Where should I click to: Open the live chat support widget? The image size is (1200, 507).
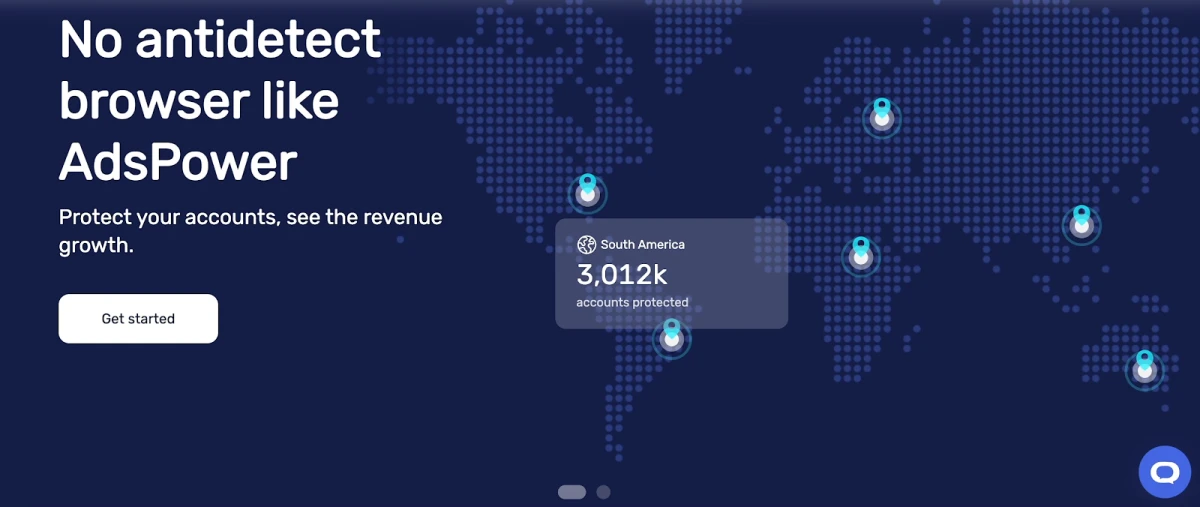1165,472
